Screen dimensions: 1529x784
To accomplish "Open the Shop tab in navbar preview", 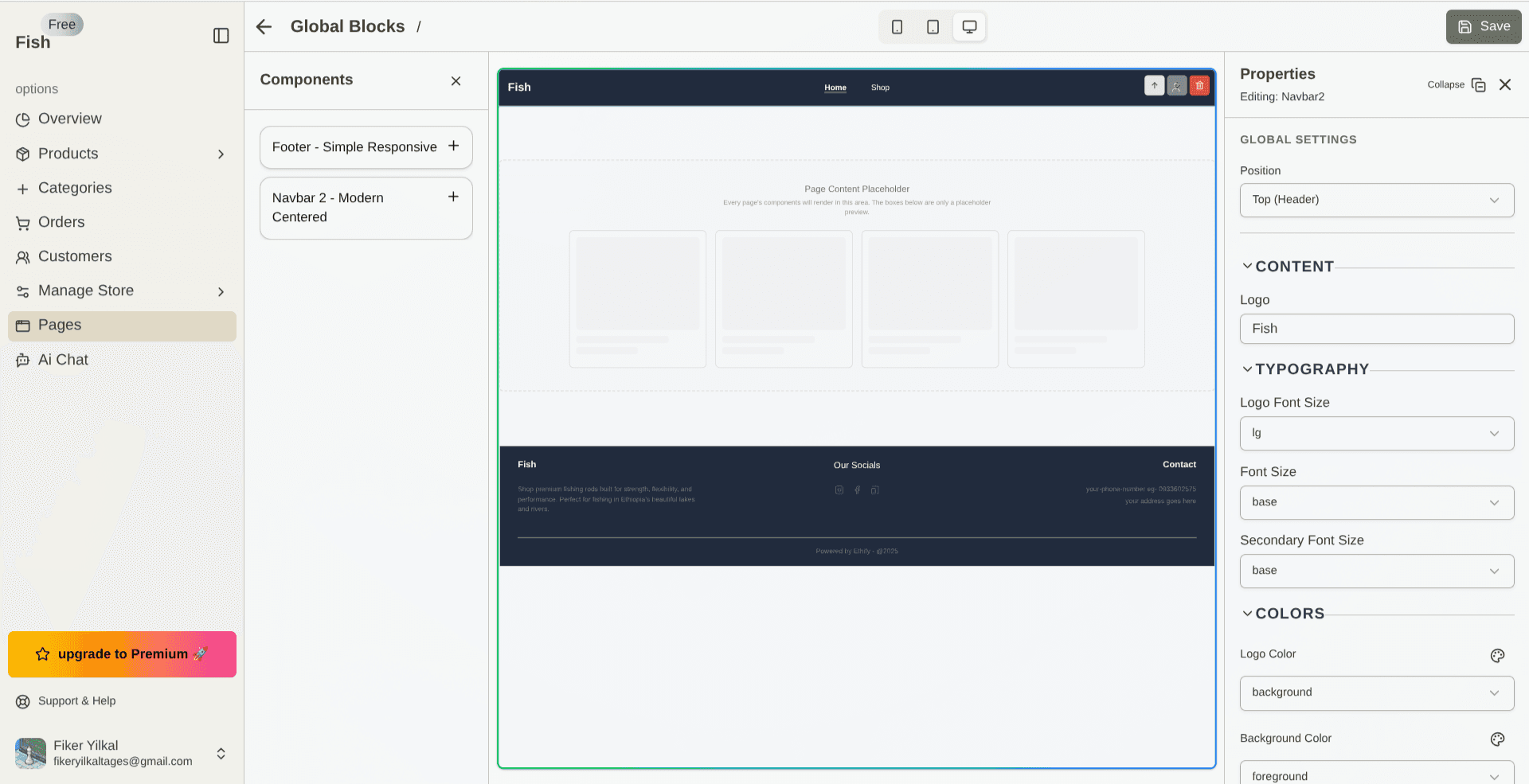I will tap(879, 88).
